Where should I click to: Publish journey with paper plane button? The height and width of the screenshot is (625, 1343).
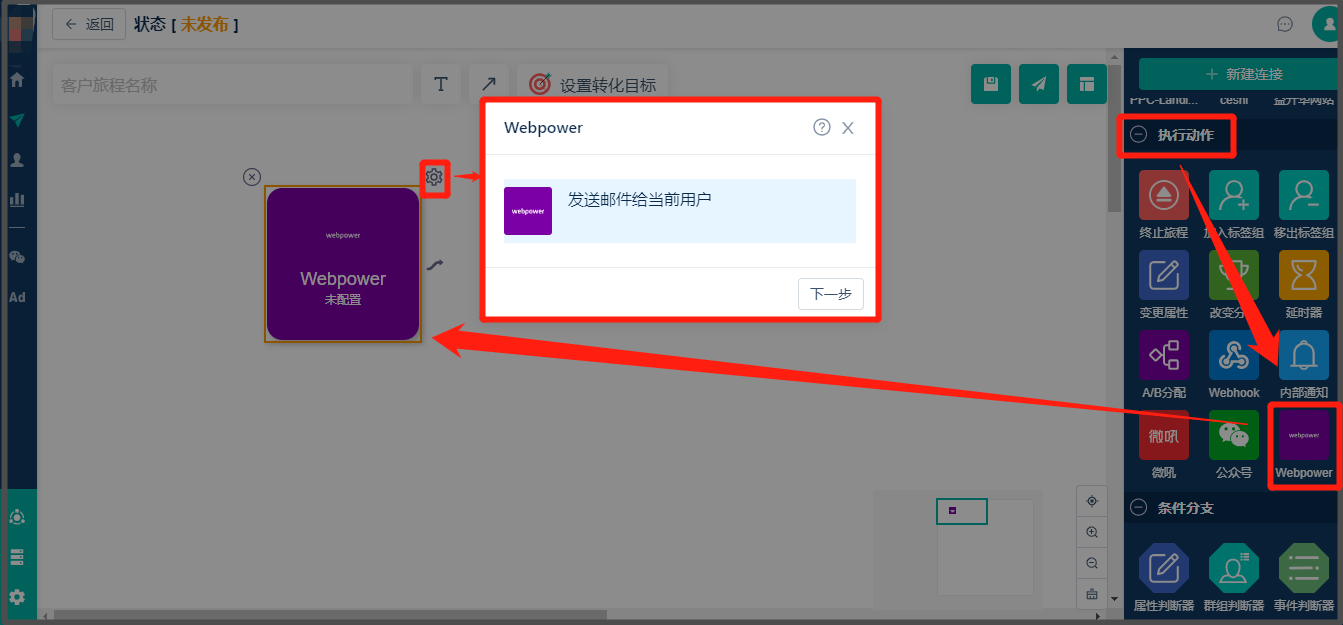(x=1039, y=84)
